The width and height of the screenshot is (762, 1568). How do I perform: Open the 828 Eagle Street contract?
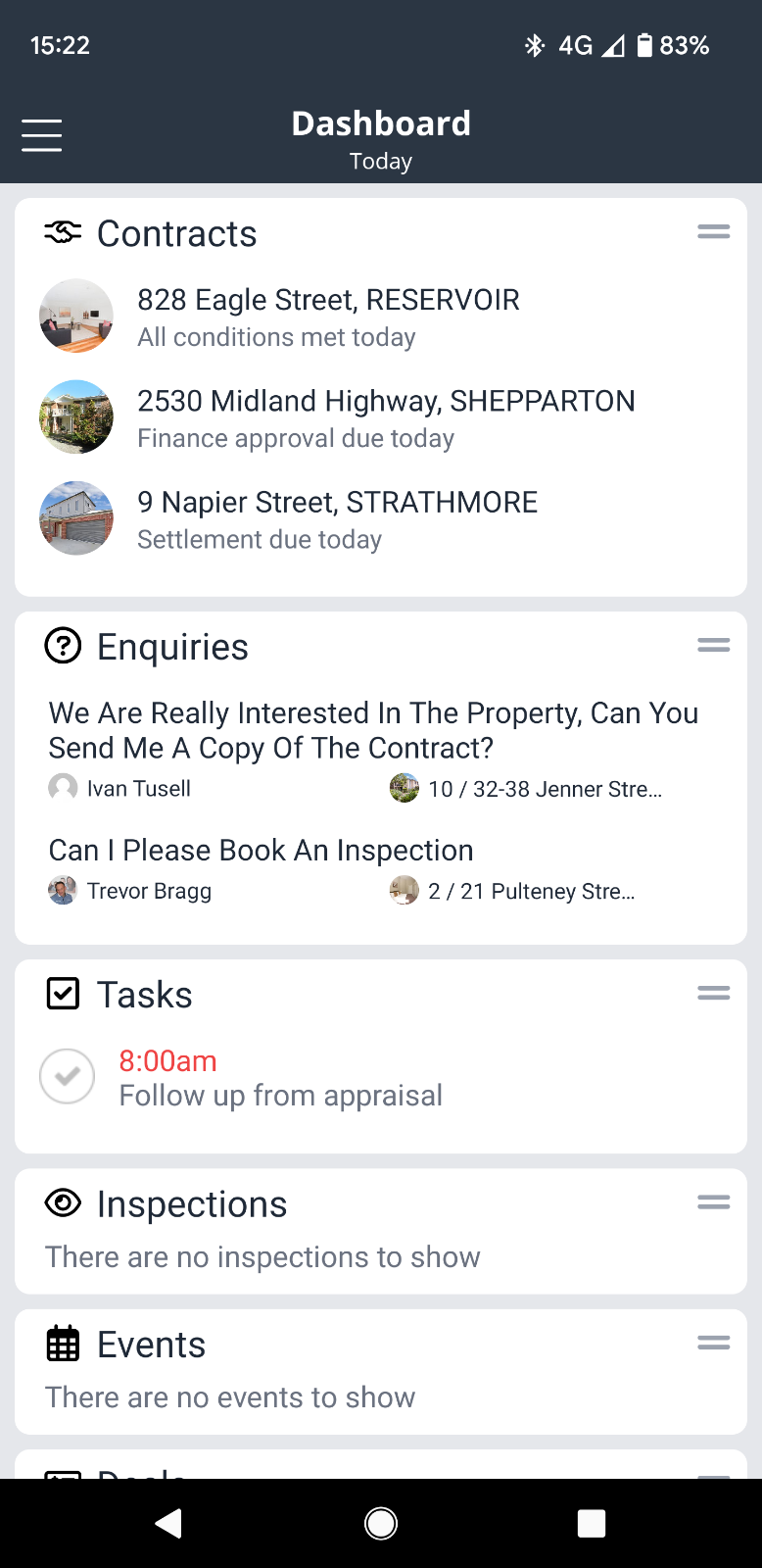click(x=328, y=317)
